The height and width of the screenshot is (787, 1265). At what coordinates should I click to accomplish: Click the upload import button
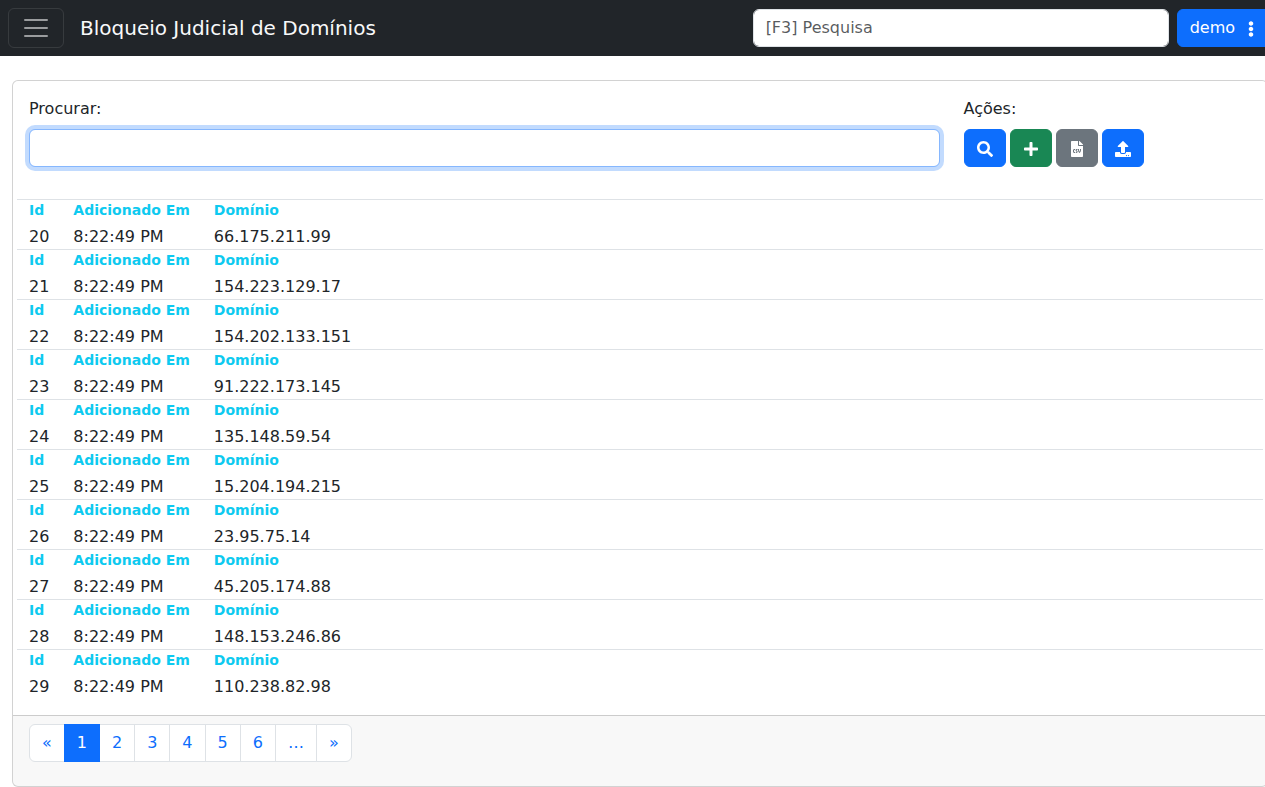point(1123,148)
